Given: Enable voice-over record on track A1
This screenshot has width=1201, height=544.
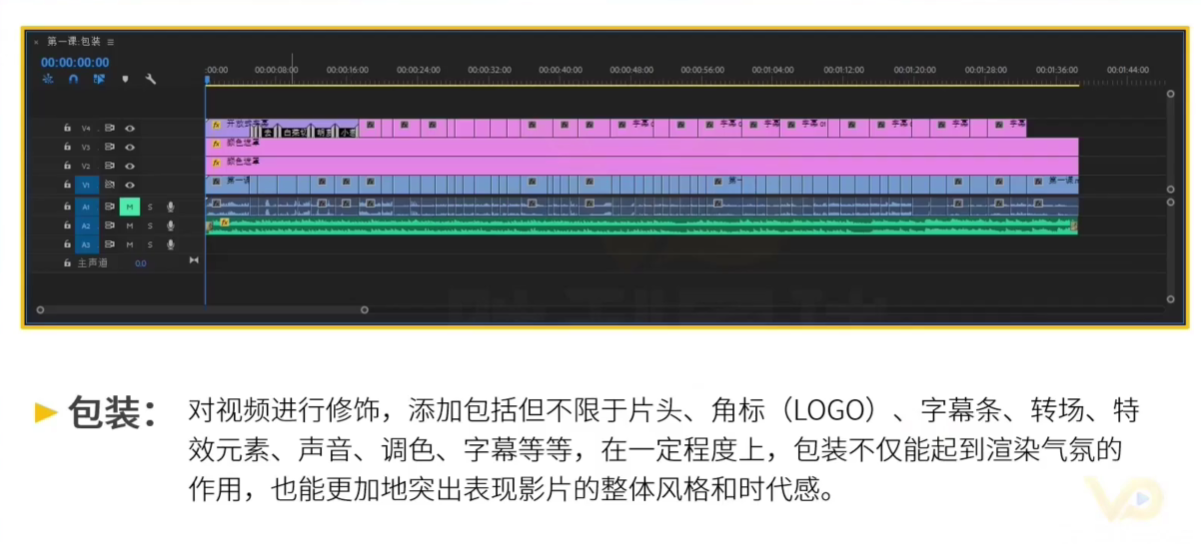Looking at the screenshot, I should pos(170,207).
